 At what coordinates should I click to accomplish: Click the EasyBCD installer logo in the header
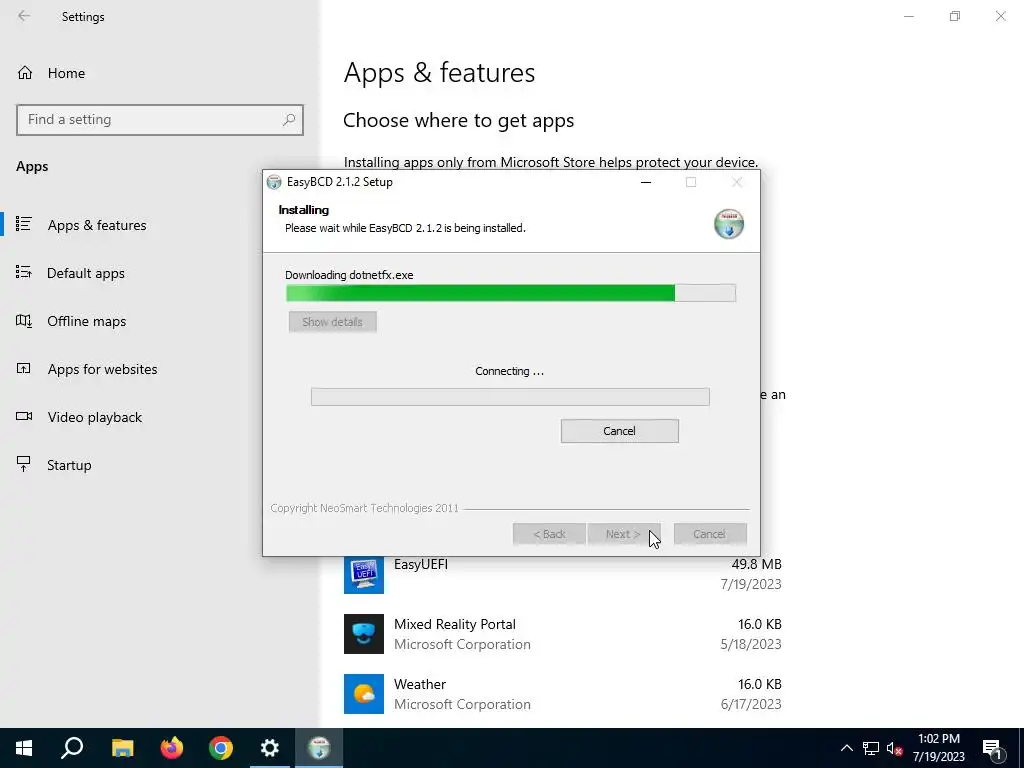[x=729, y=224]
